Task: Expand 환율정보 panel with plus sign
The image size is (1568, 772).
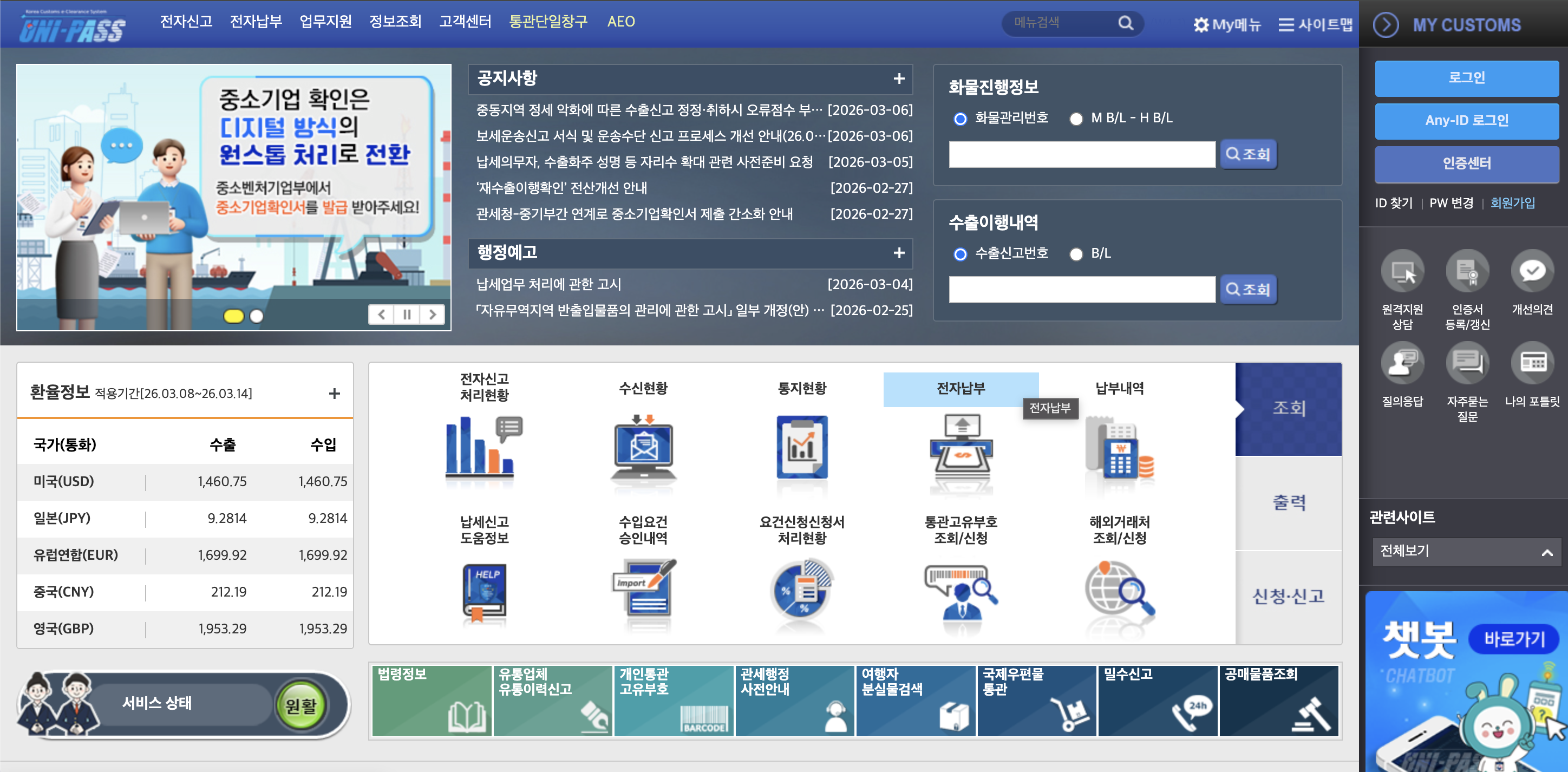Action: [334, 393]
